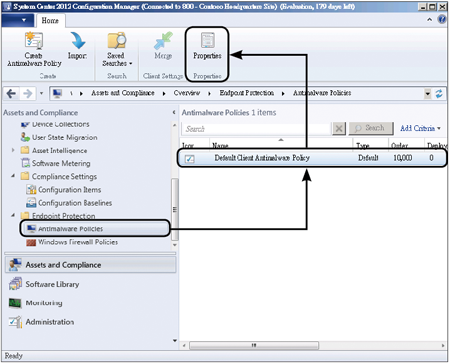Screen dimensions: 450x364
Task: Refresh view using the refresh icon
Action: click(x=439, y=94)
